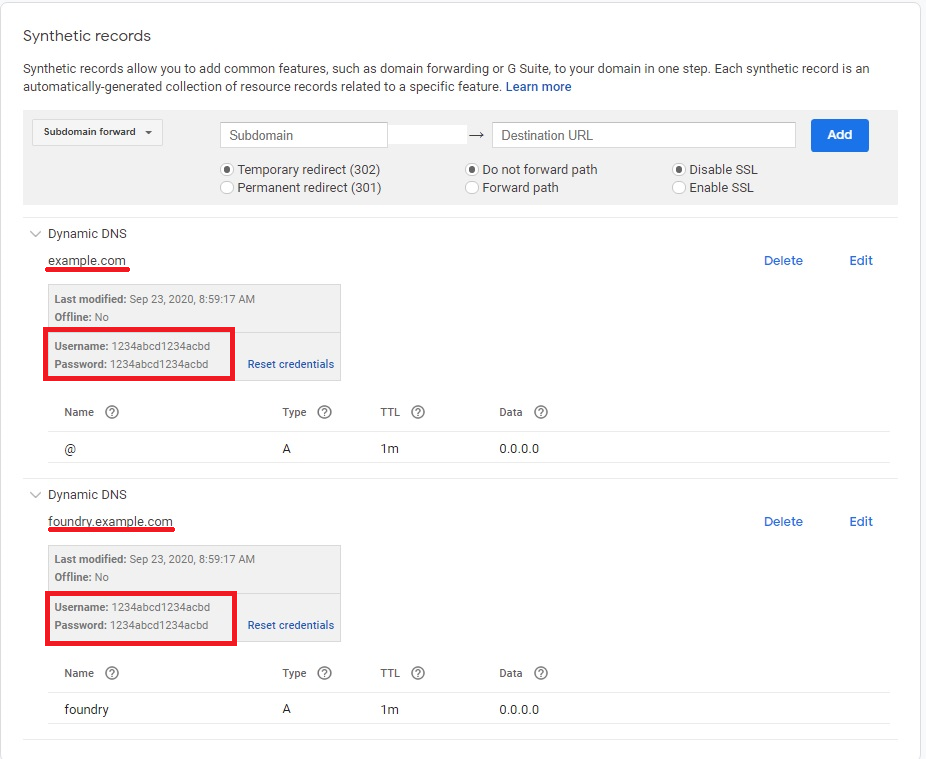Click the help icon beside foundry Data column
Screen dimensions: 926x759
pyautogui.click(x=541, y=673)
